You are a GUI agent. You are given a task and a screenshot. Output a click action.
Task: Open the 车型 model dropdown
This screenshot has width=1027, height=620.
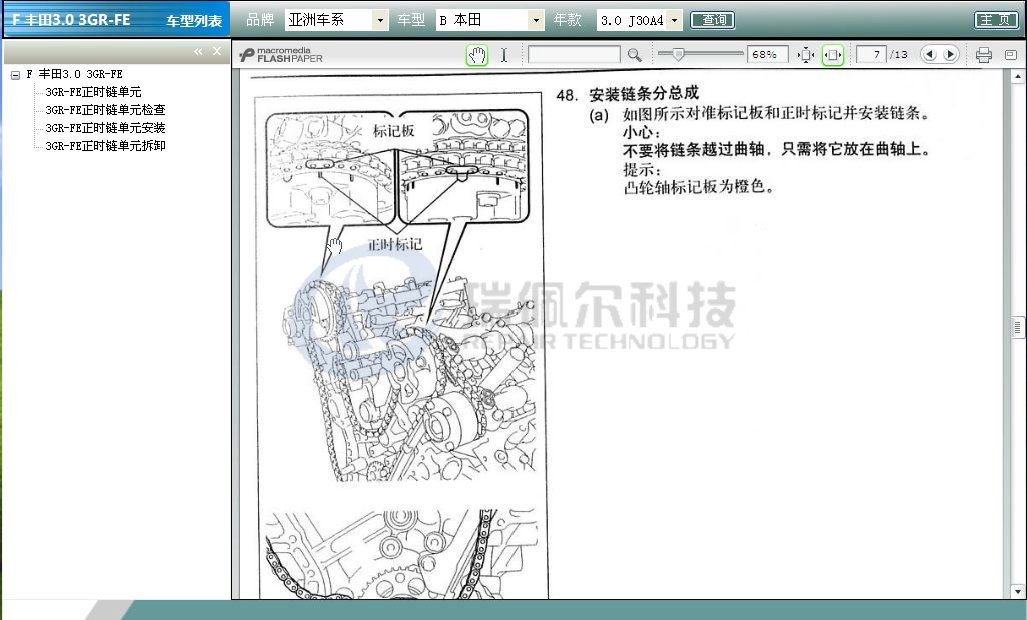coord(536,20)
